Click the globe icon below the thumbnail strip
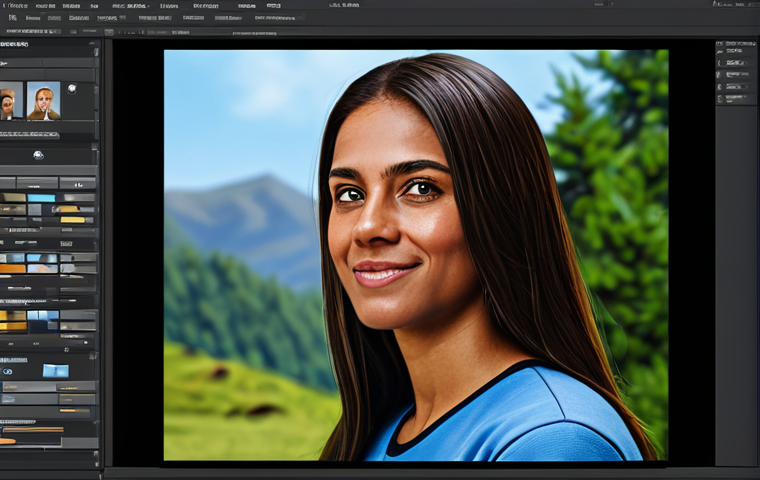Screen dimensions: 760x480 (38, 155)
